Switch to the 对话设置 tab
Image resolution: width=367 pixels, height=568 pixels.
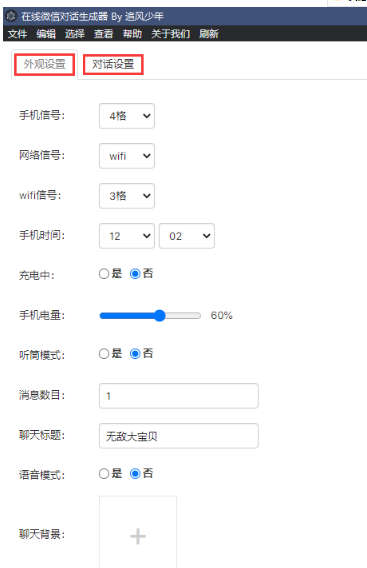(x=113, y=64)
